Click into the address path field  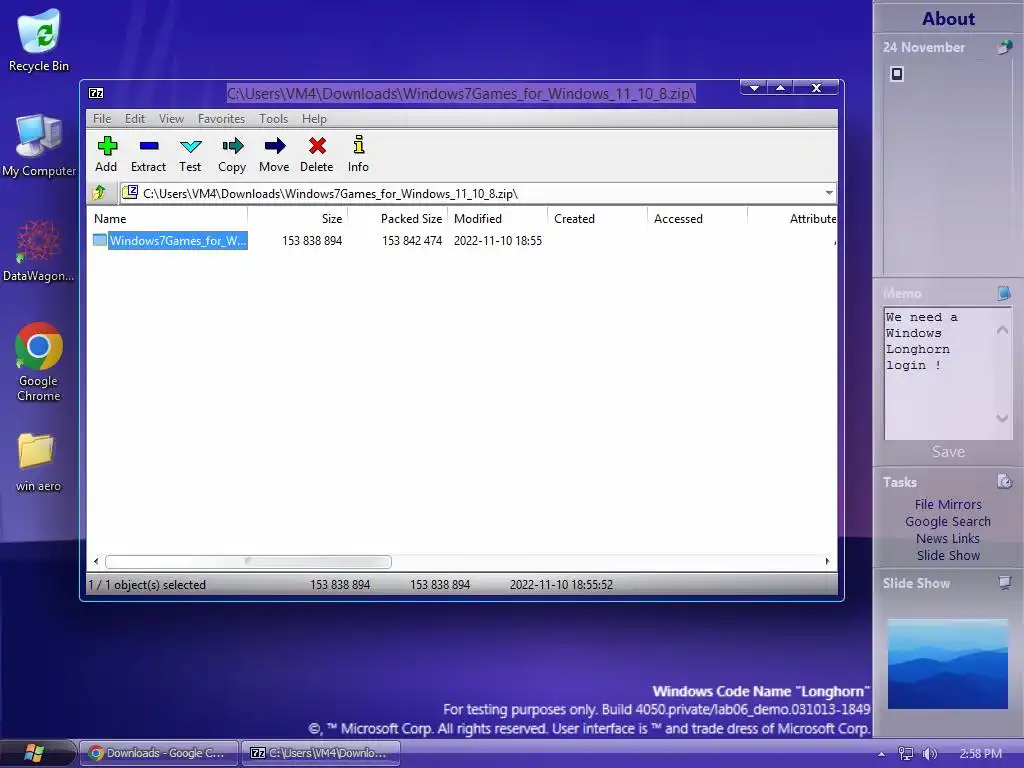[x=470, y=193]
